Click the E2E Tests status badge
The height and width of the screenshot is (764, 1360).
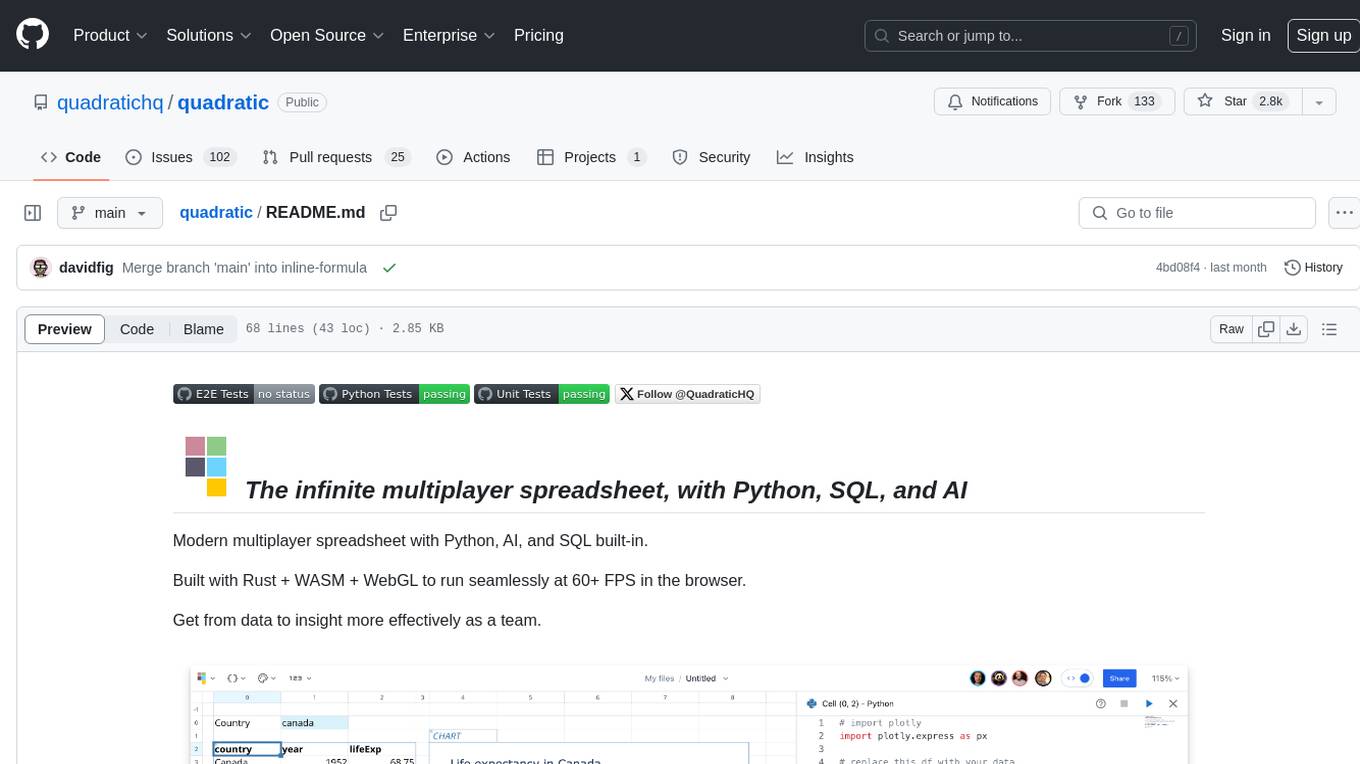tap(244, 394)
